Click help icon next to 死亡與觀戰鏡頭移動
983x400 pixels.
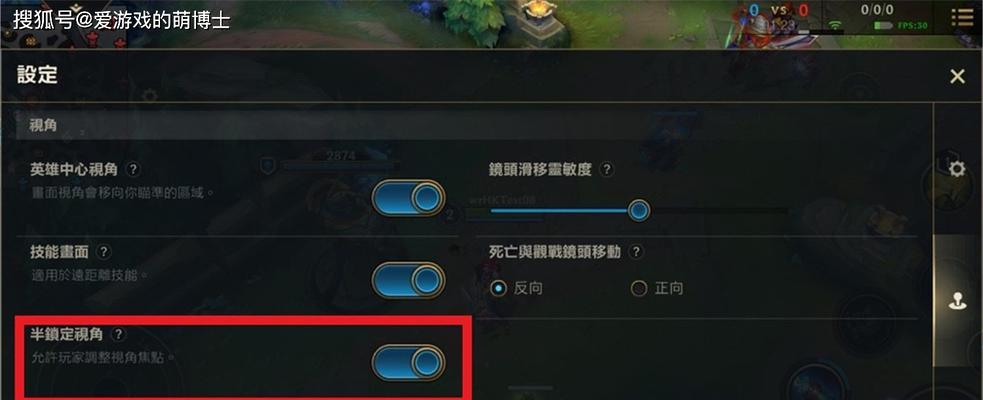coord(636,252)
